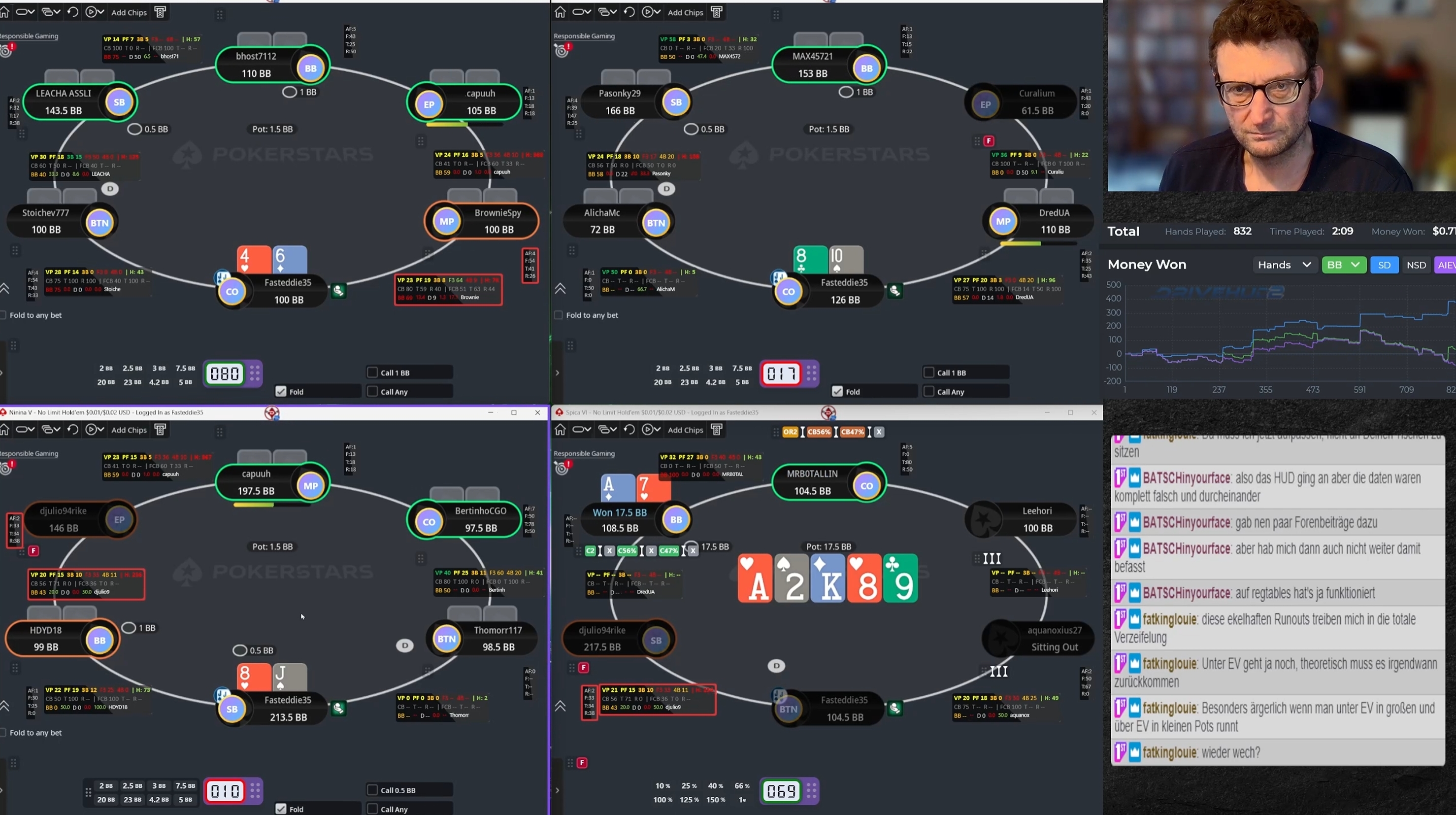The image size is (1456, 815).
Task: Expand the stacked tables dropdown on bhost7112 table
Action: pos(51,12)
